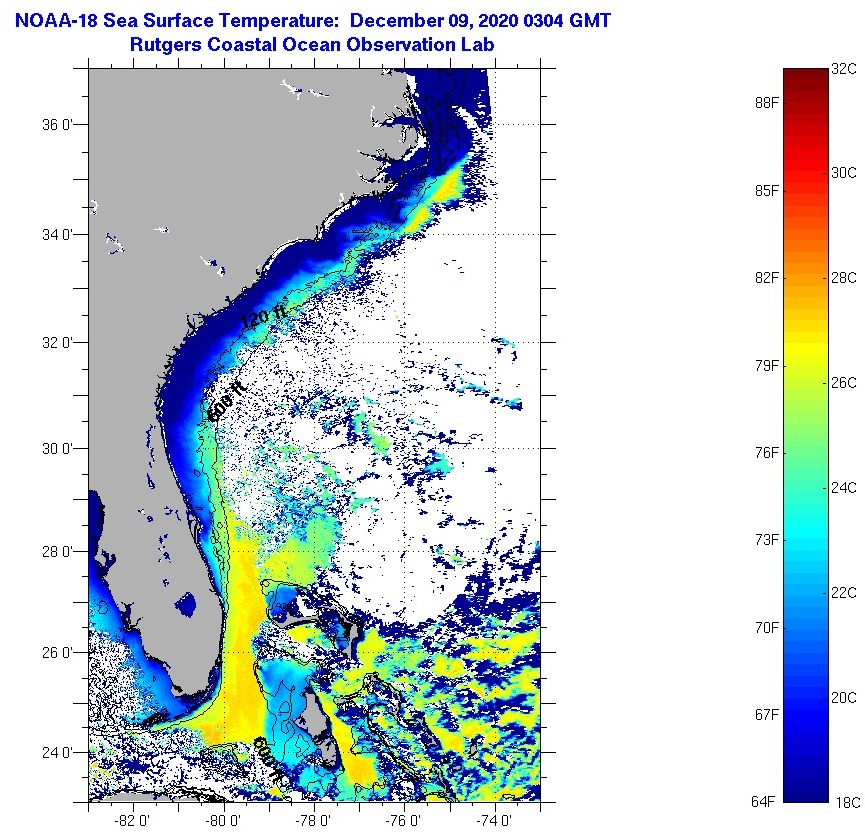Click the dark red top of the color bar

(806, 77)
